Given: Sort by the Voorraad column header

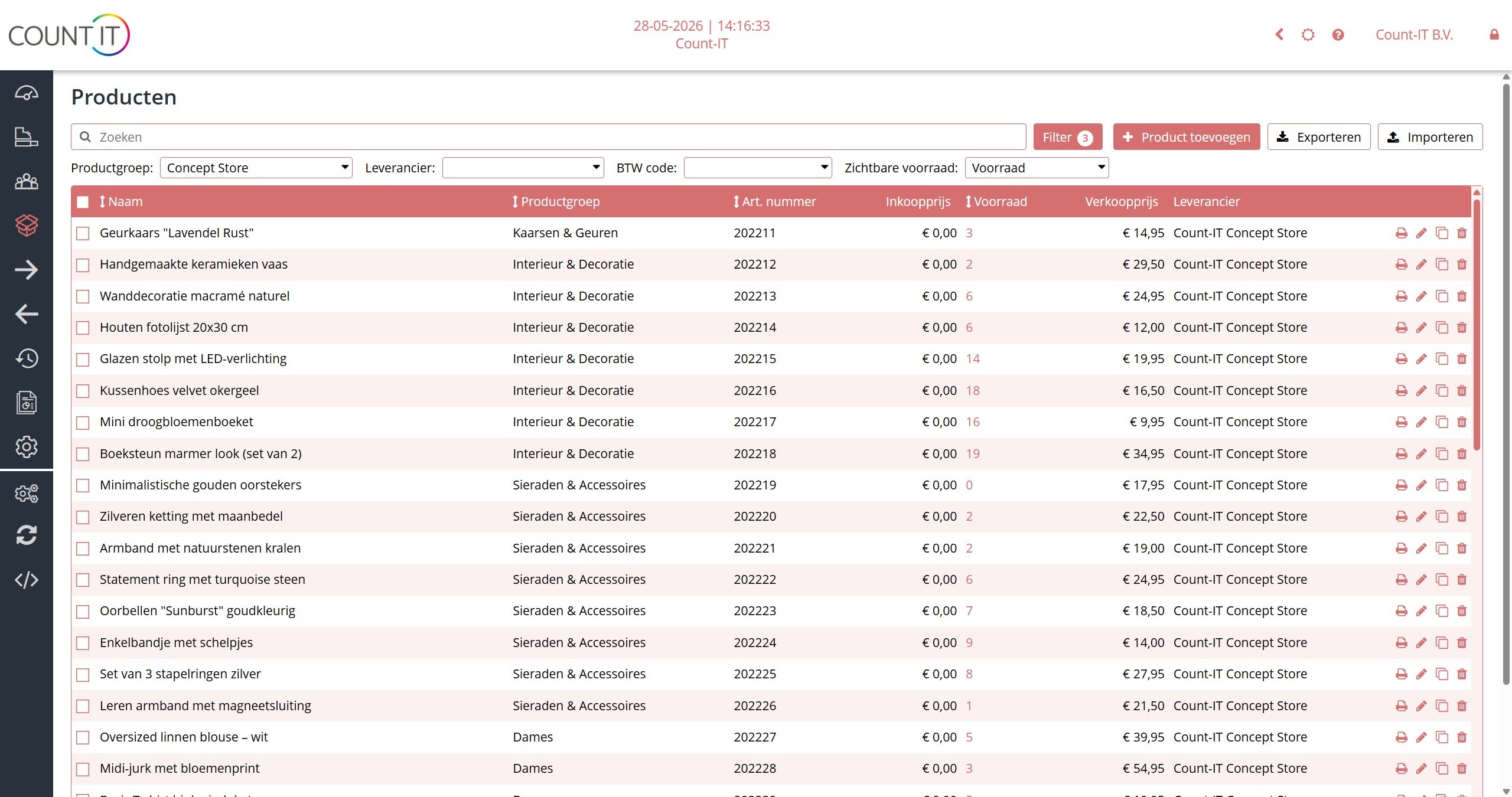Looking at the screenshot, I should tap(996, 201).
